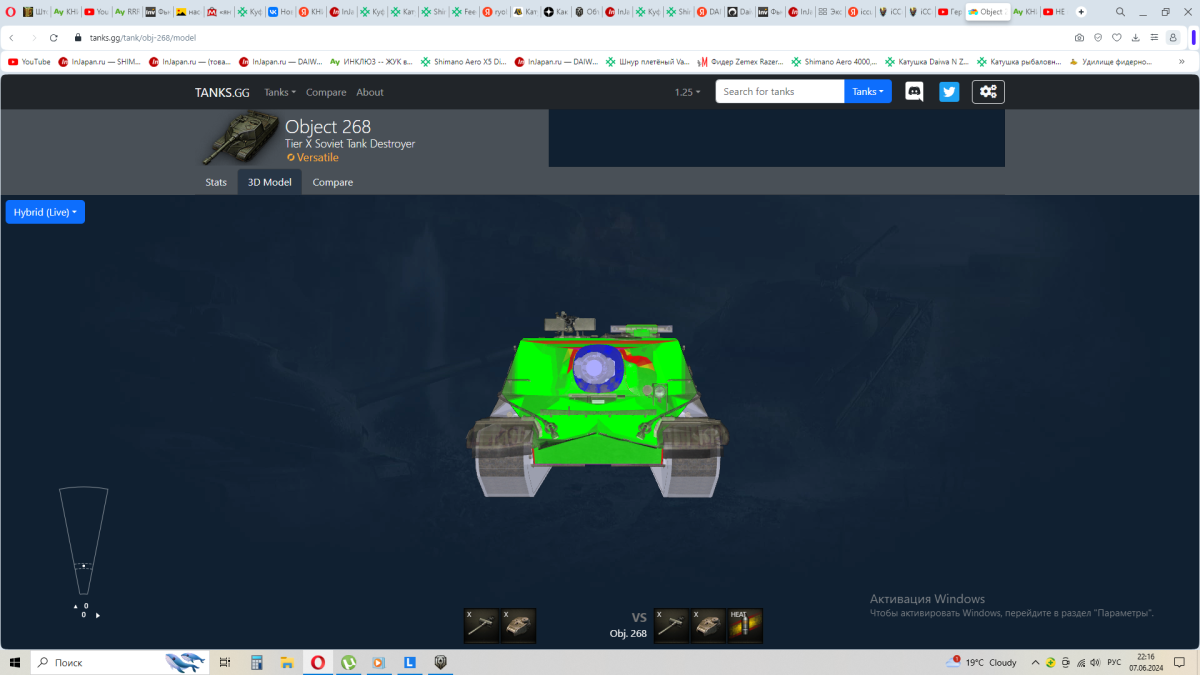1200x675 pixels.
Task: Open the browser profile account icon
Action: tap(1173, 37)
